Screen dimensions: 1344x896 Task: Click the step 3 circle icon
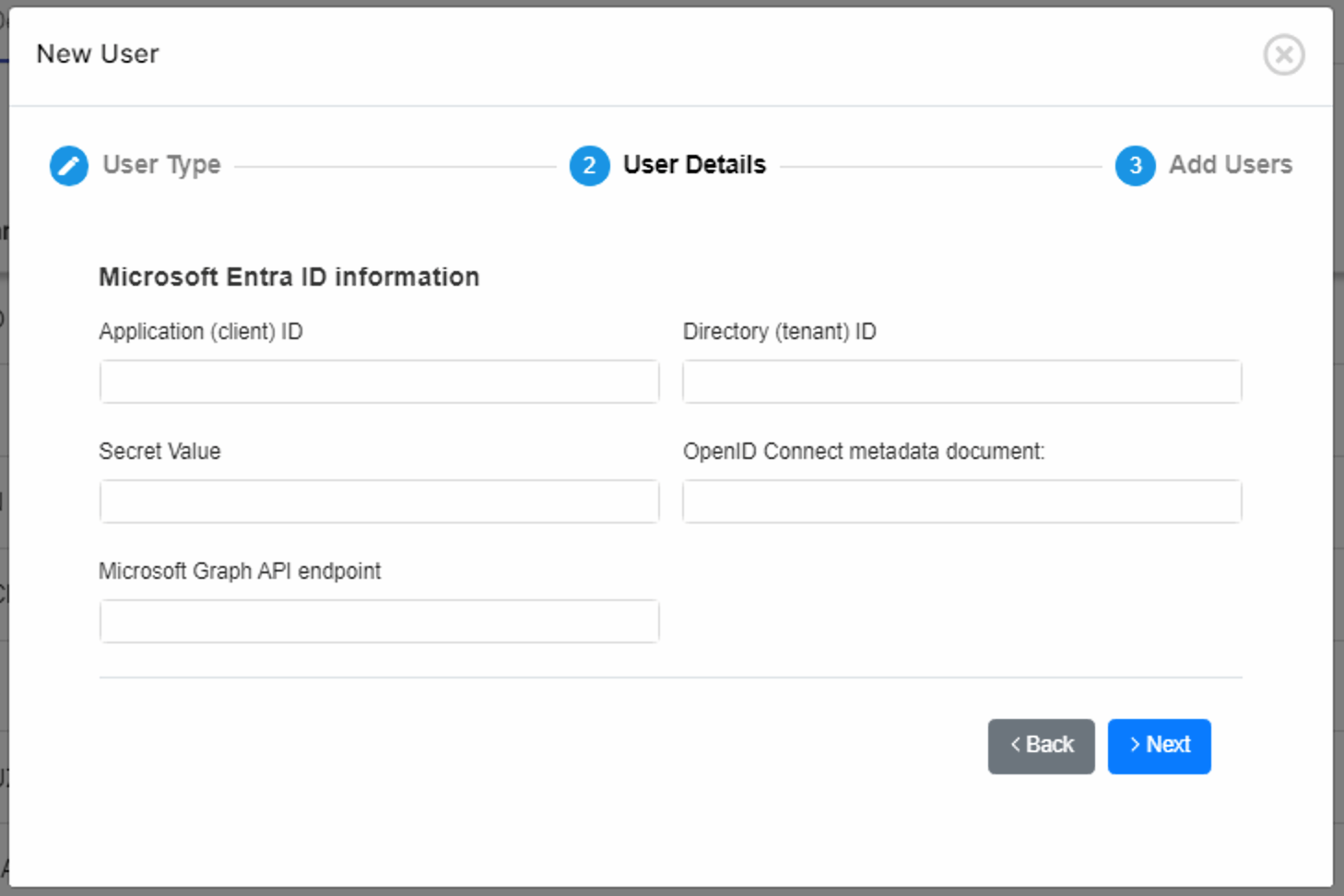[x=1135, y=166]
